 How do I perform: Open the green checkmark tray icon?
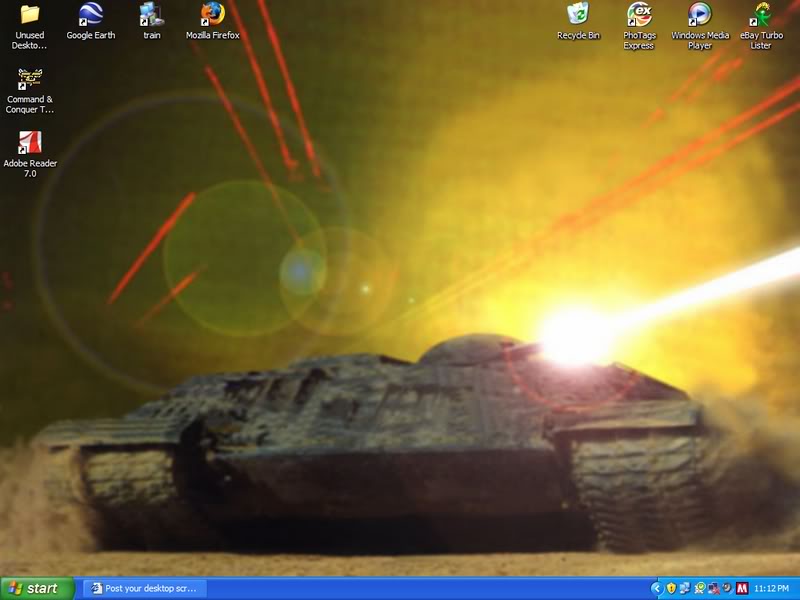pos(699,589)
